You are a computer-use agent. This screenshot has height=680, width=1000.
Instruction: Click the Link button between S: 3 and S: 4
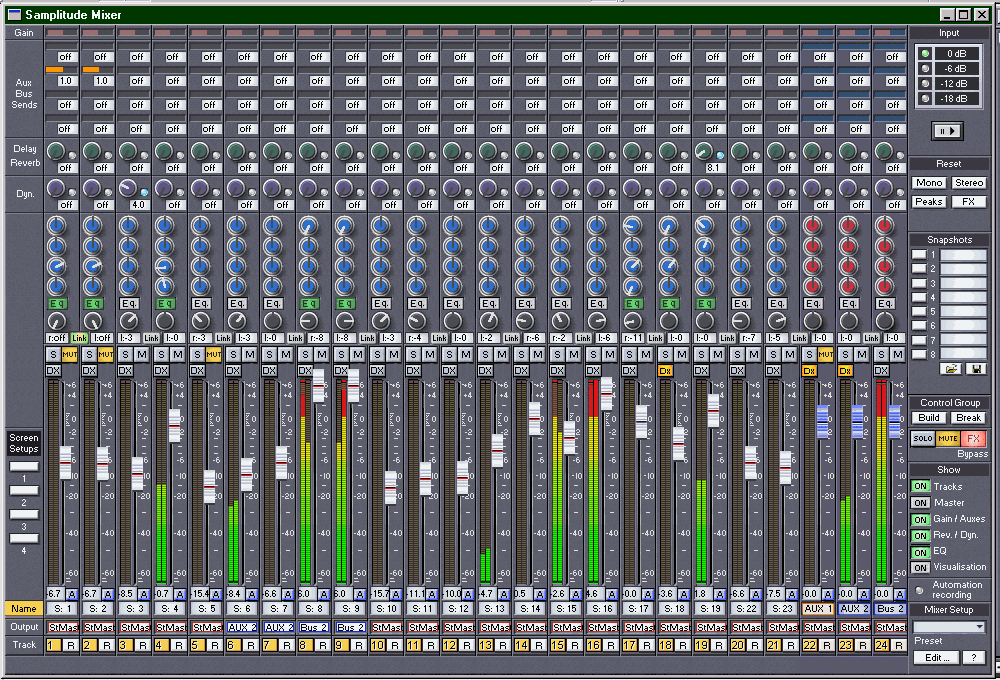coord(151,338)
